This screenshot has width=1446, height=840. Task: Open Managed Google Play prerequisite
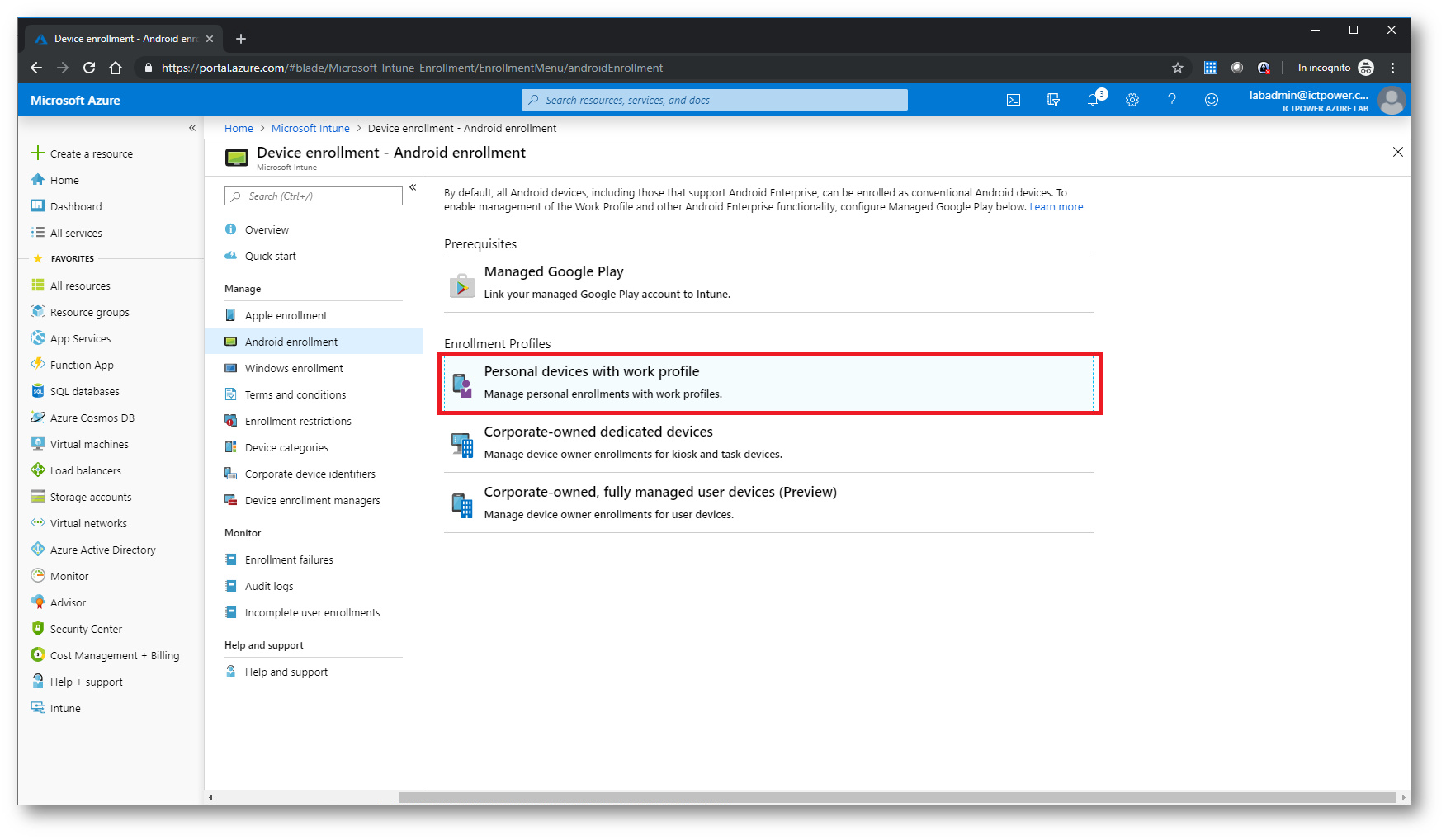768,283
